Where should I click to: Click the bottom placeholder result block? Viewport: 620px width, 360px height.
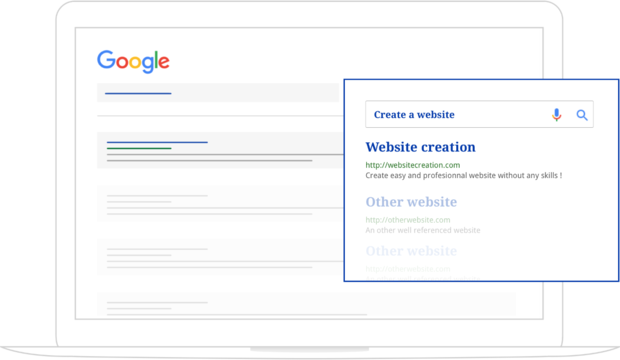coord(306,304)
